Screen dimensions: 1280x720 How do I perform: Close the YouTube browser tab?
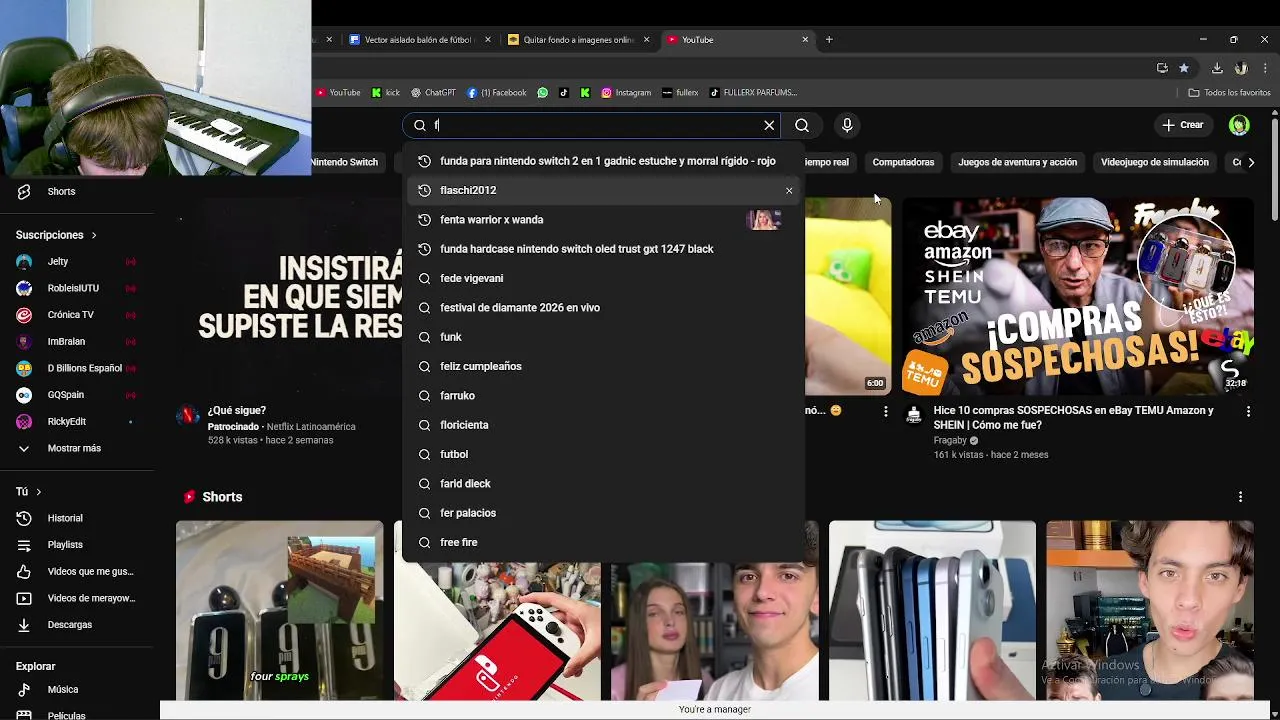(805, 40)
